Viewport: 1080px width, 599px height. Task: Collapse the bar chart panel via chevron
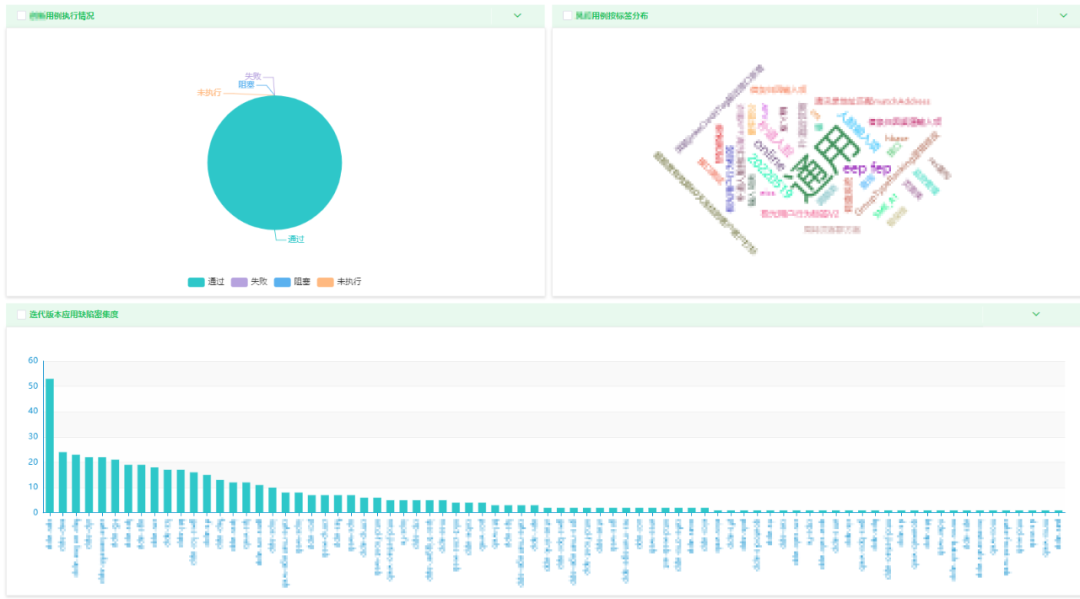tap(1036, 314)
